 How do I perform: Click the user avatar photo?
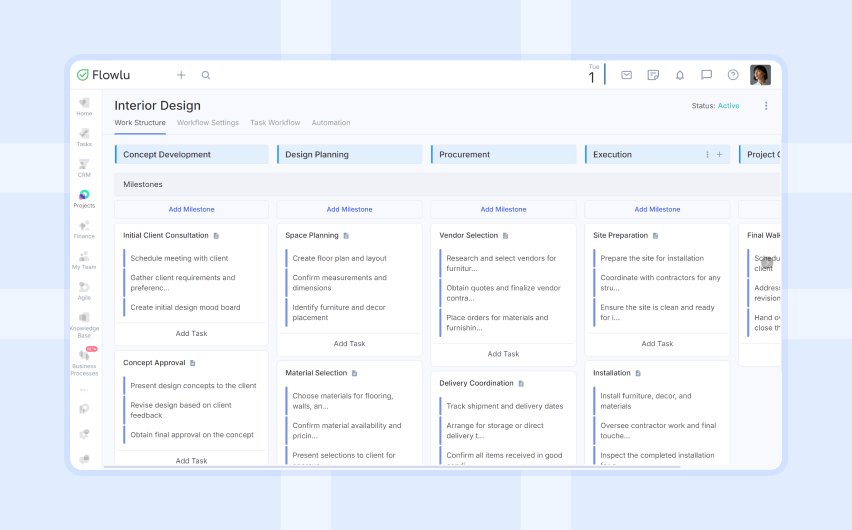tap(760, 75)
